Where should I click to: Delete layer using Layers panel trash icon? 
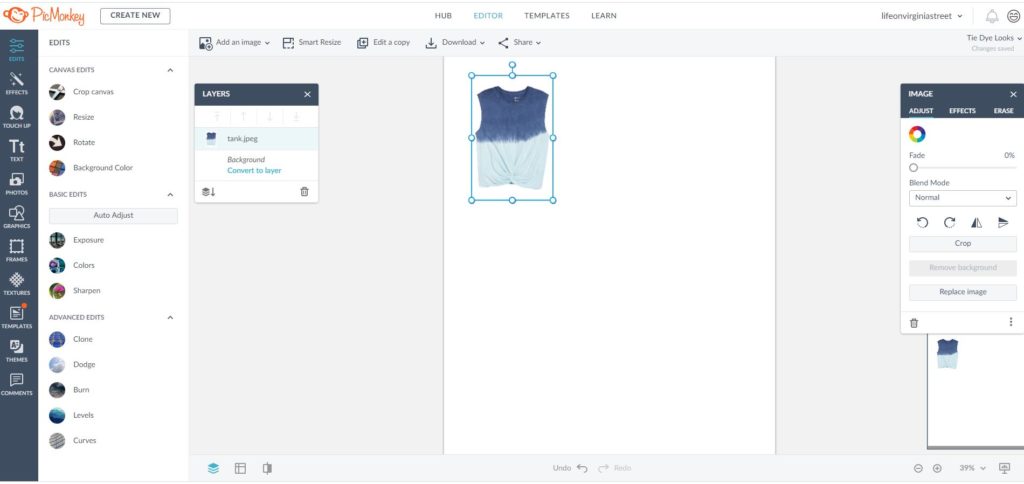coord(304,191)
